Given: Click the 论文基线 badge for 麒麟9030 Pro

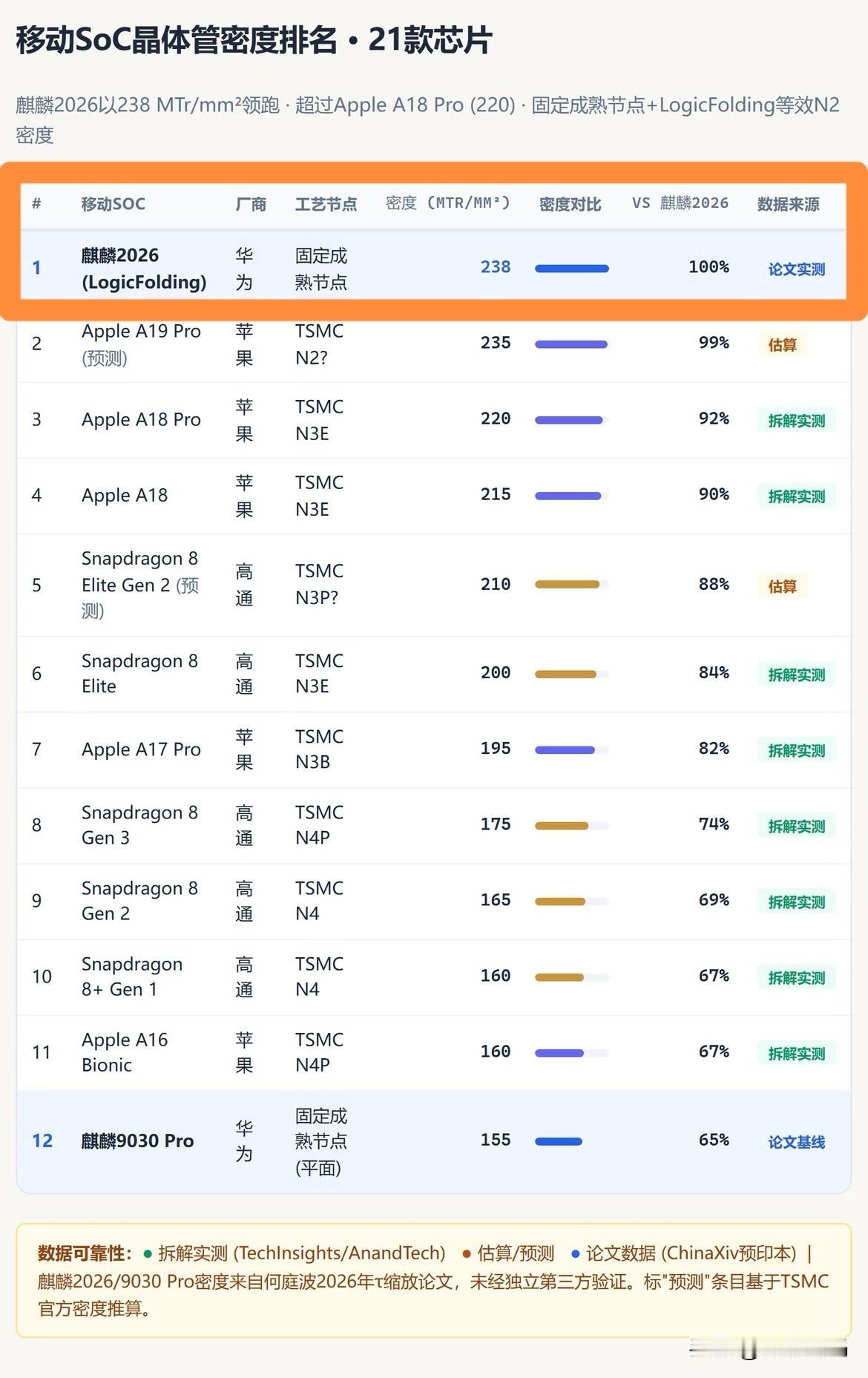Looking at the screenshot, I should [796, 1142].
